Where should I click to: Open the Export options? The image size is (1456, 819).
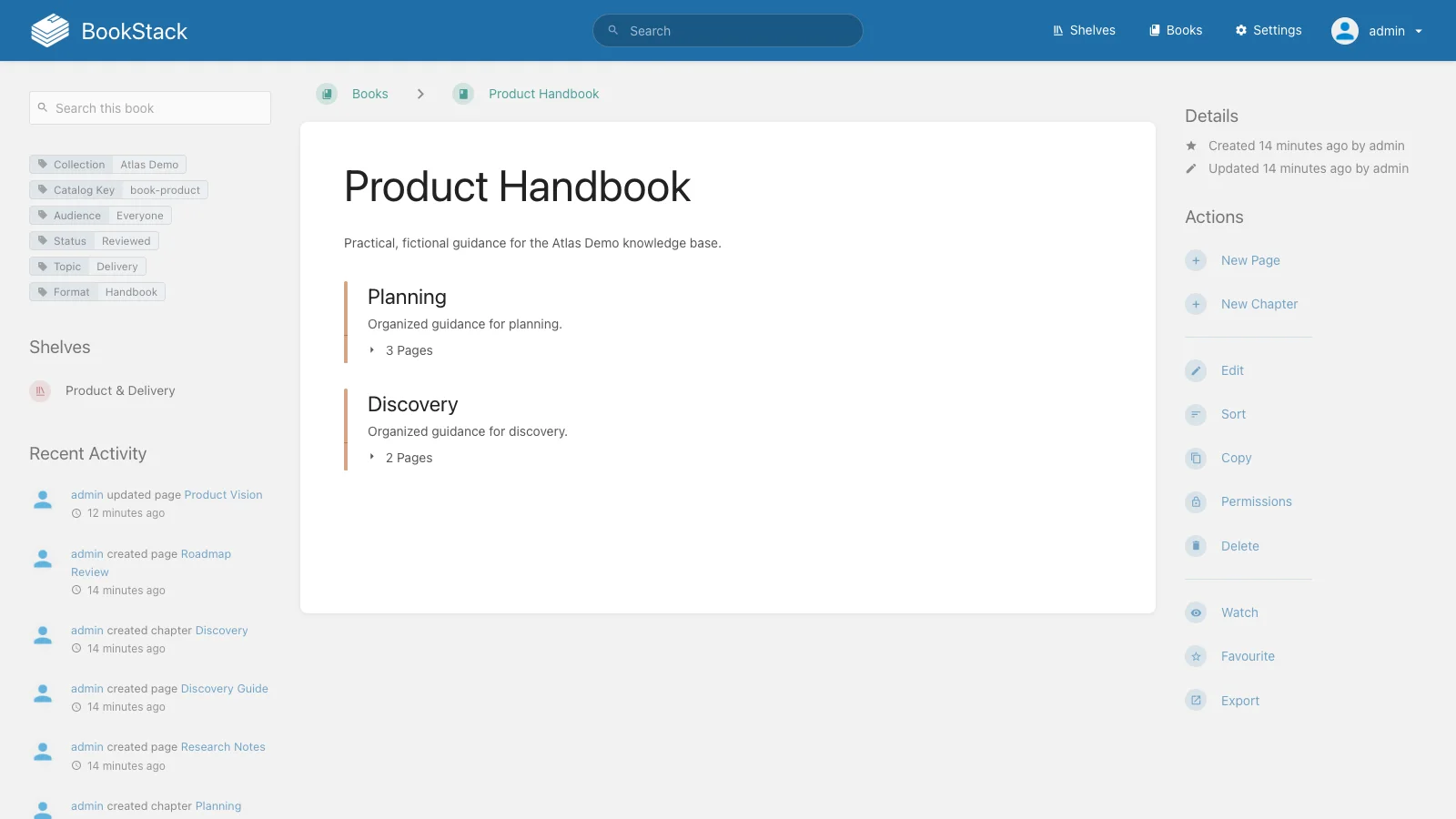[1240, 701]
